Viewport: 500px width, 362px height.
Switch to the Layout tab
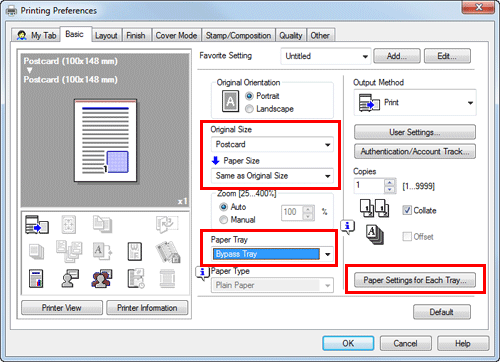click(106, 35)
